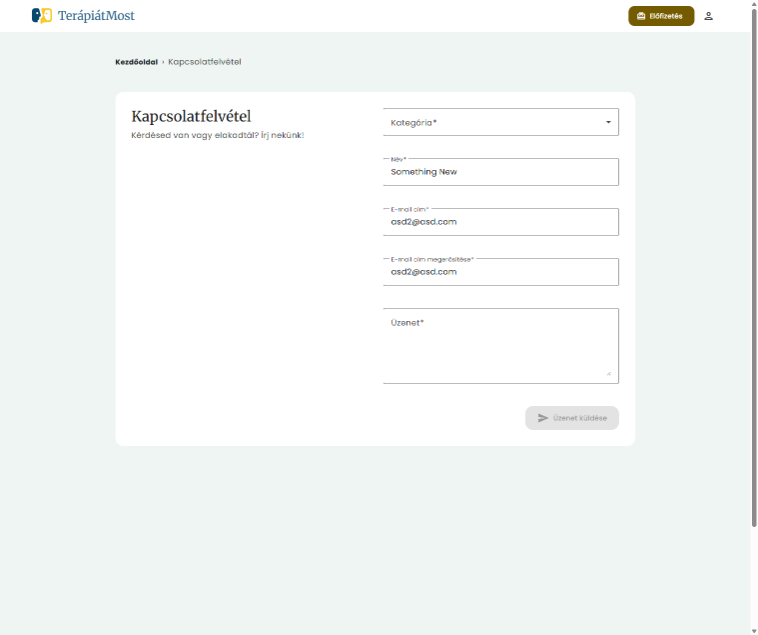Screen dimensions: 758x635
Task: Click the Kapcsolatfelvétel breadcrumb item
Action: 204,62
